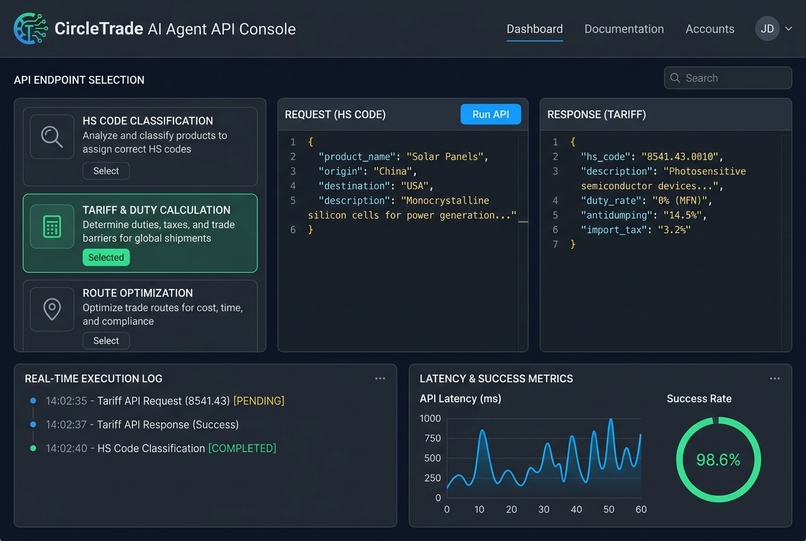Click the 14:02:35 Tariff API Request log entry
Viewport: 806px width, 541px height.
pyautogui.click(x=164, y=401)
